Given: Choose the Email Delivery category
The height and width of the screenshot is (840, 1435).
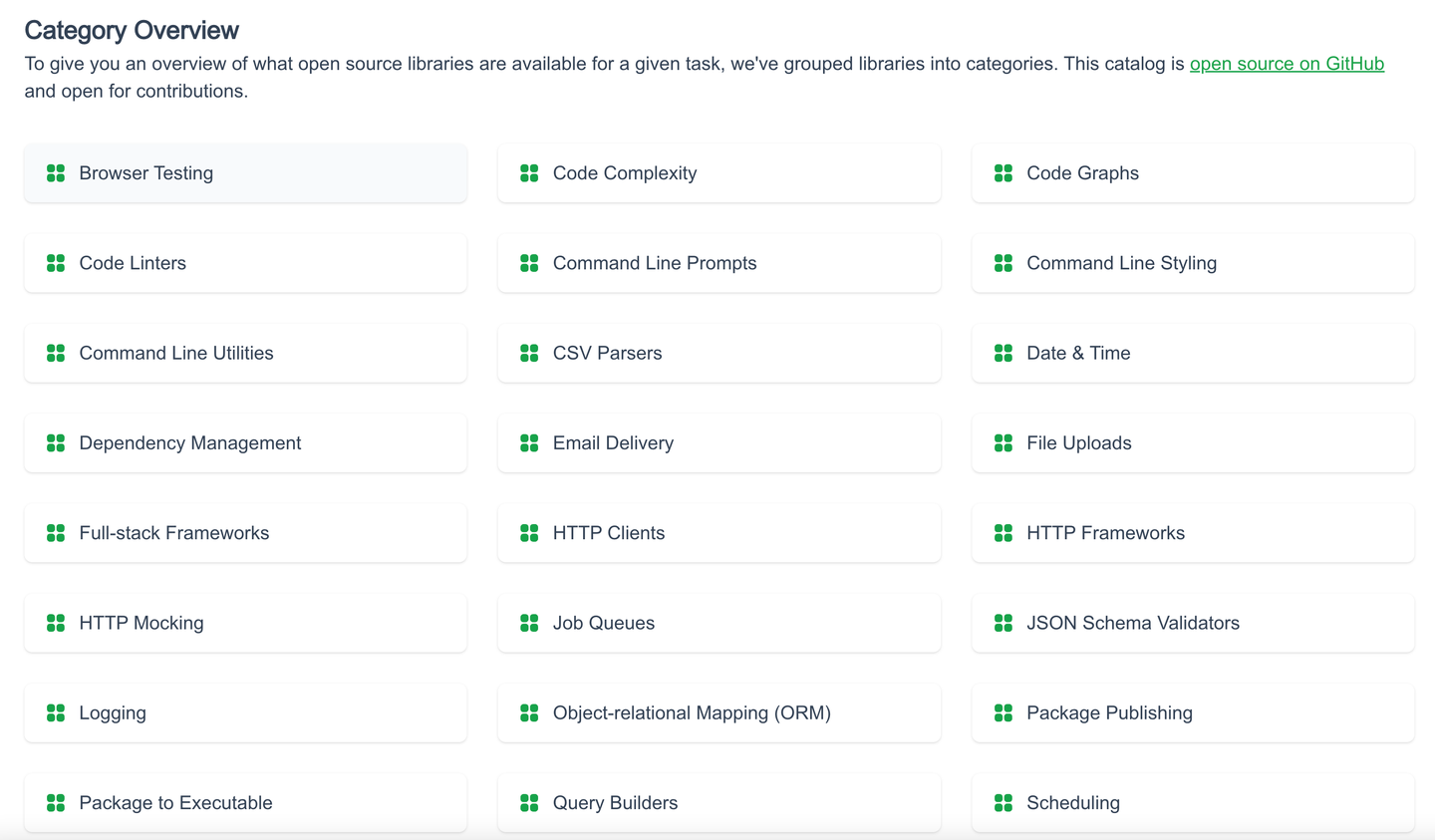Looking at the screenshot, I should click(718, 442).
